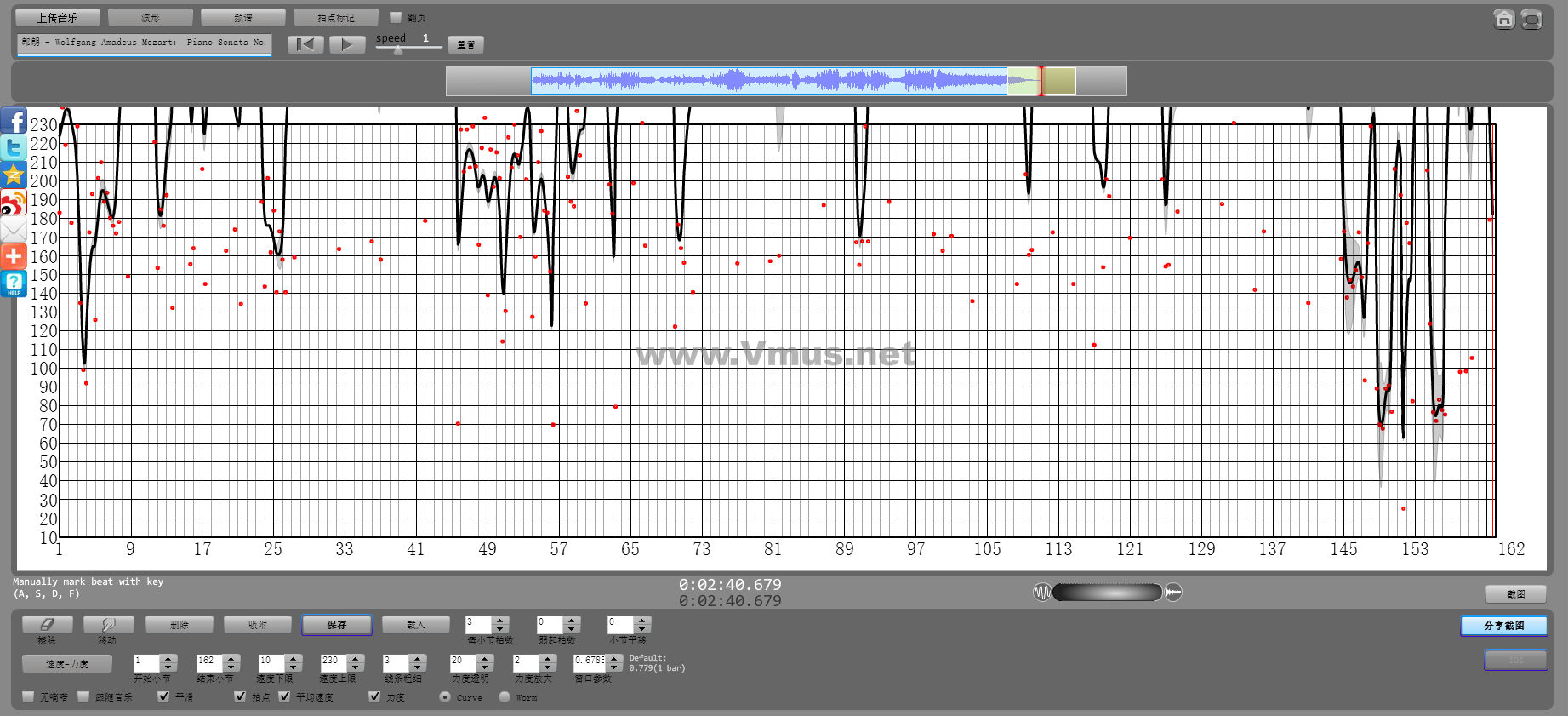Viewport: 1568px width, 716px height.
Task: Share to Weibo using sidebar icon
Action: pos(14,203)
